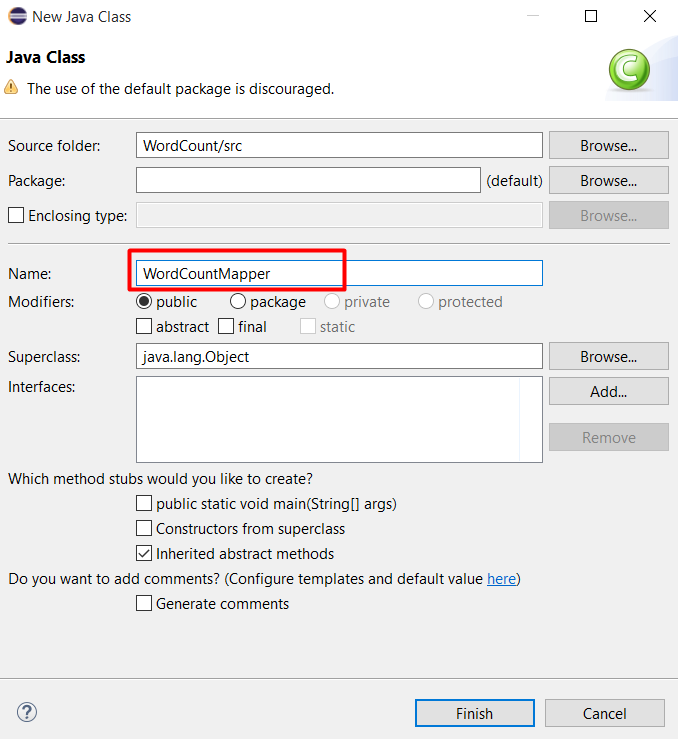The image size is (678, 739).
Task: Browse for the Source folder
Action: tap(608, 145)
